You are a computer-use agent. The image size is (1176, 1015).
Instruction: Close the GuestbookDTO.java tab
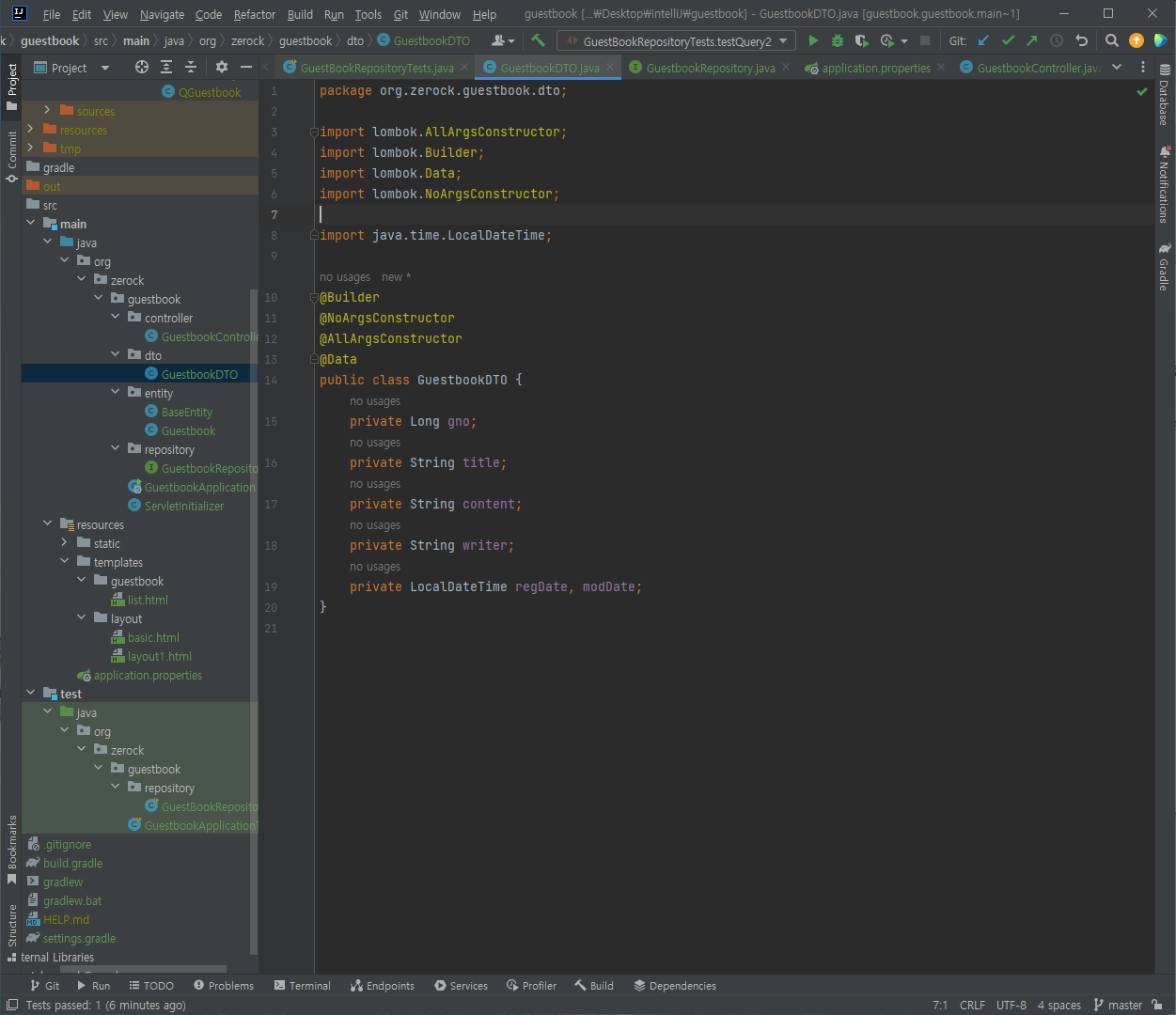pos(610,67)
